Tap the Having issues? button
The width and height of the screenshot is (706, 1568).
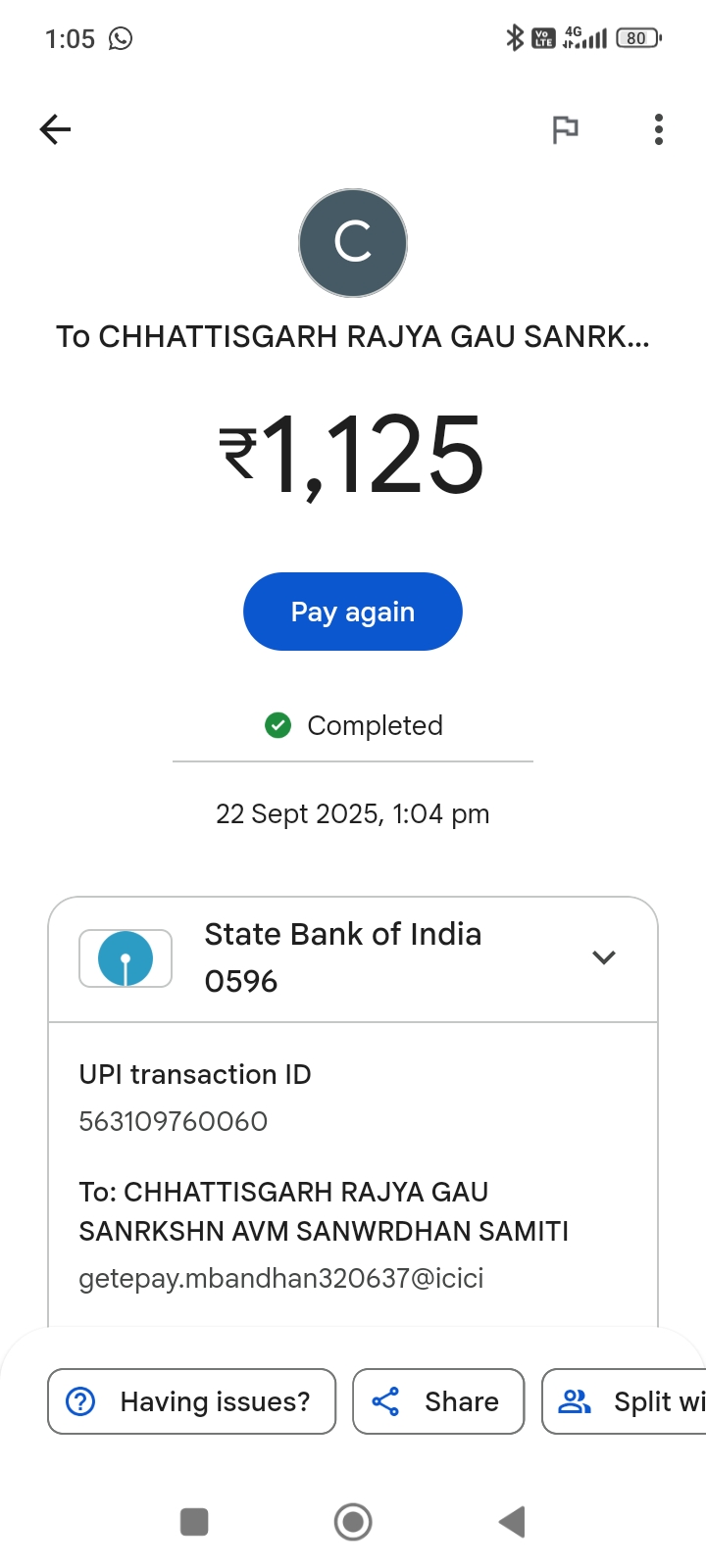[x=192, y=1401]
